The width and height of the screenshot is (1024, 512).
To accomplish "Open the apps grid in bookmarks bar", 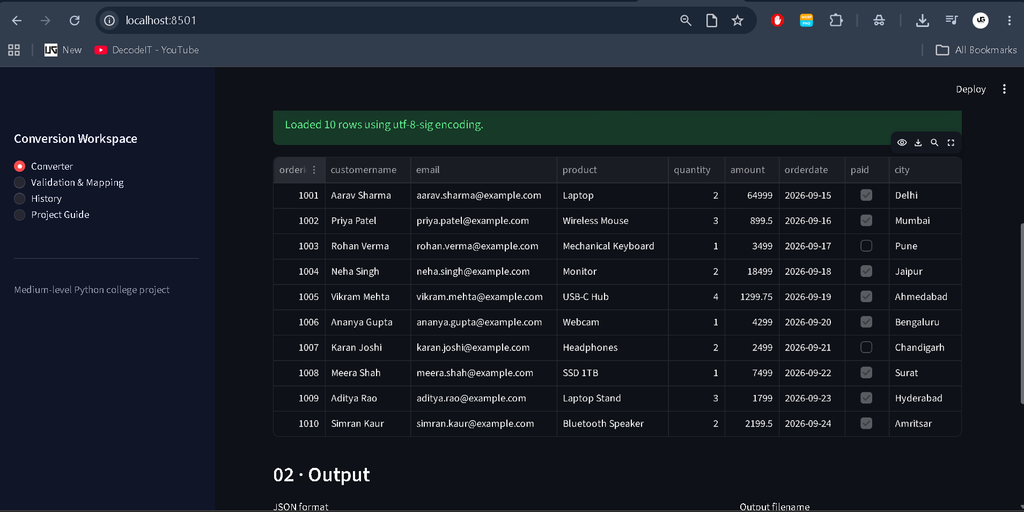I will (14, 50).
